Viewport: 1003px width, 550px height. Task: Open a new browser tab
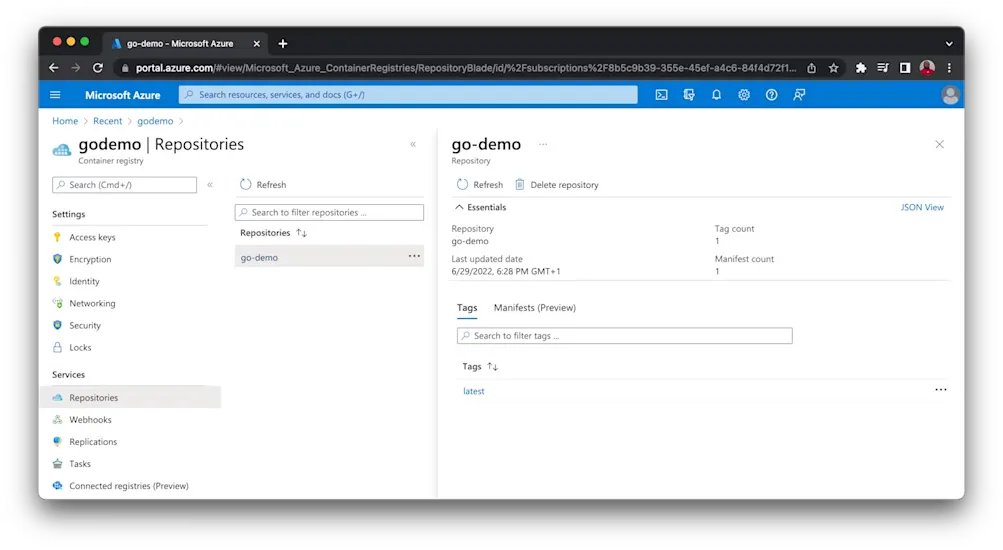click(283, 43)
